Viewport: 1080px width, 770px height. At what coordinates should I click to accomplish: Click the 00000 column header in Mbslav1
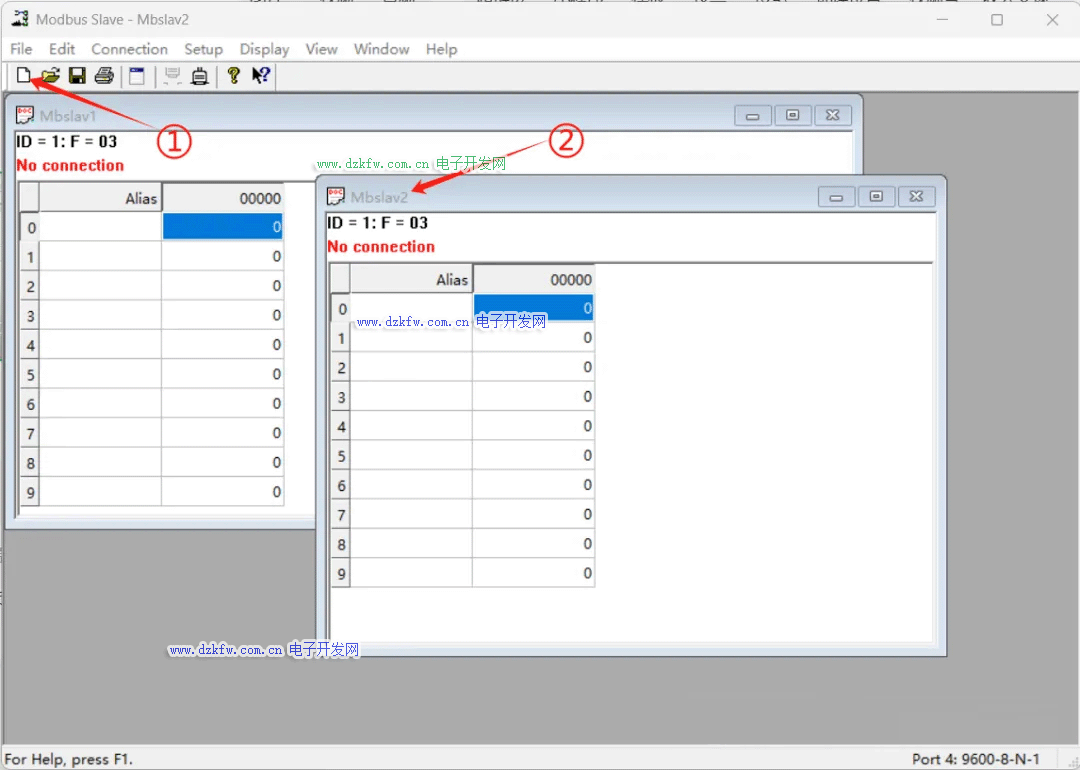tap(222, 198)
